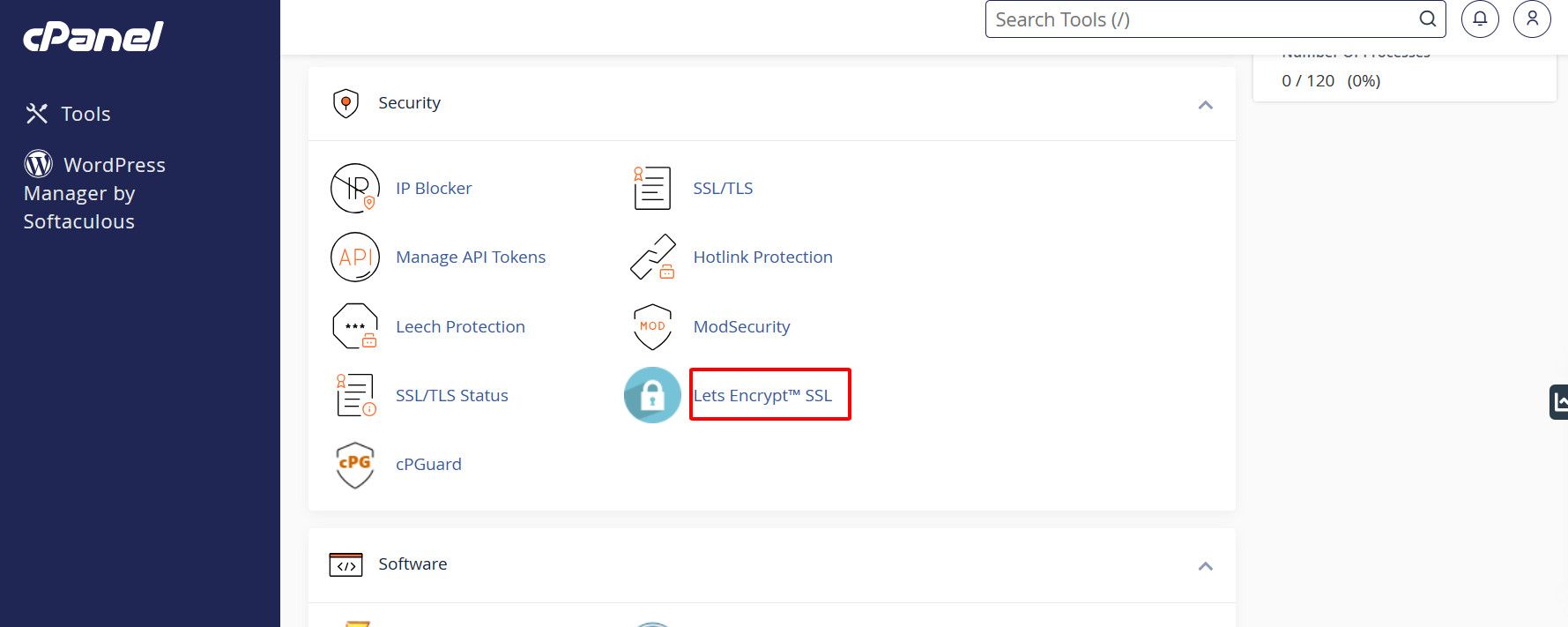Collapse the Security section chevron
The image size is (1568, 627).
[1206, 105]
